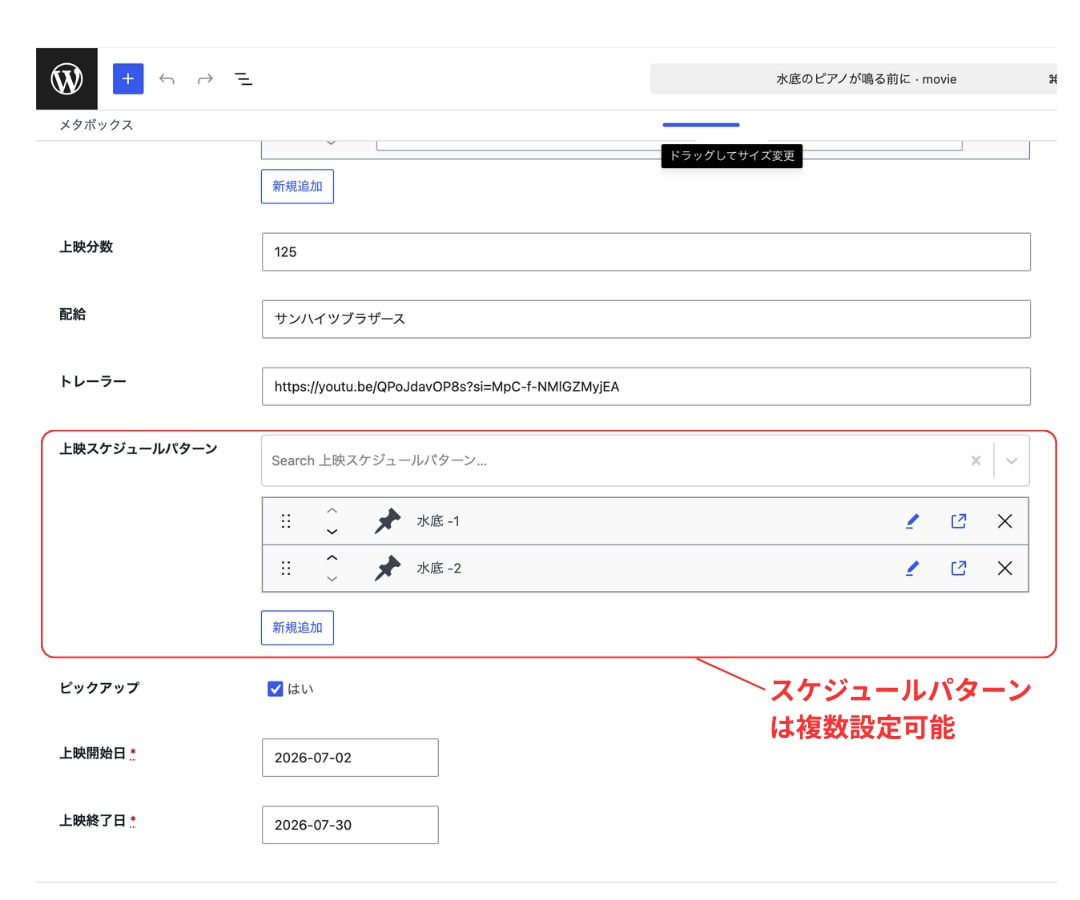Click the 新規追加 button above 上映分数

[x=298, y=186]
